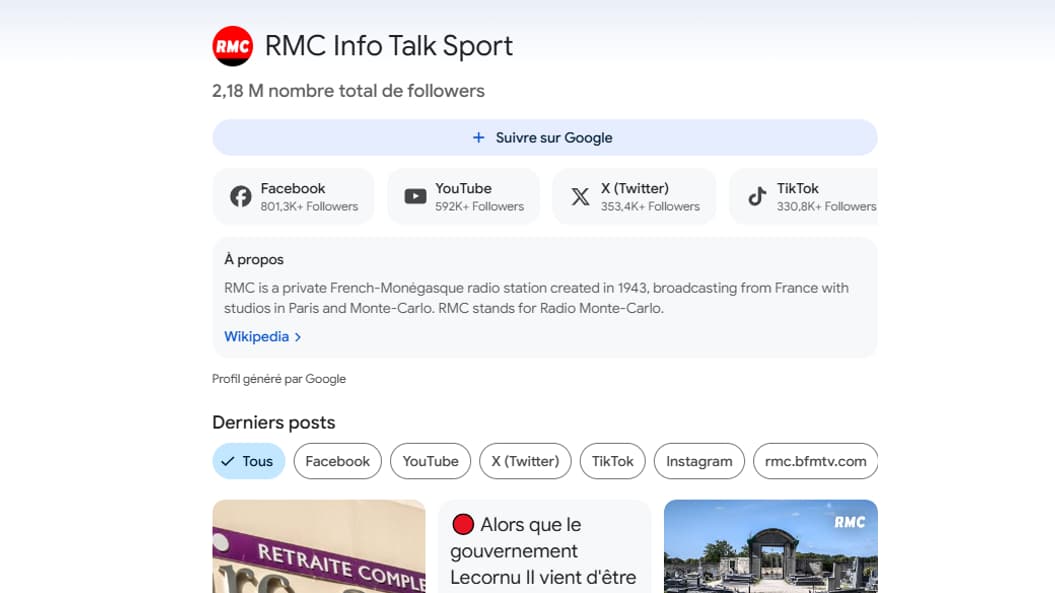Filter latest posts by YouTube
Image resolution: width=1055 pixels, height=593 pixels.
tap(430, 461)
